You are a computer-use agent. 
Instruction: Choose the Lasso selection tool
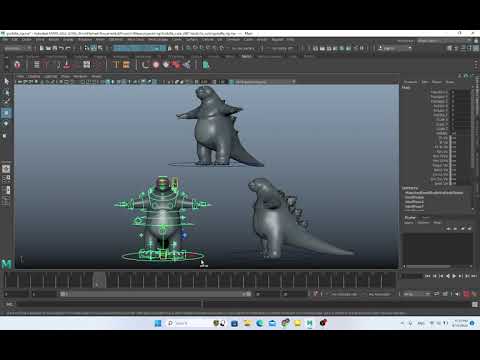click(x=6, y=92)
